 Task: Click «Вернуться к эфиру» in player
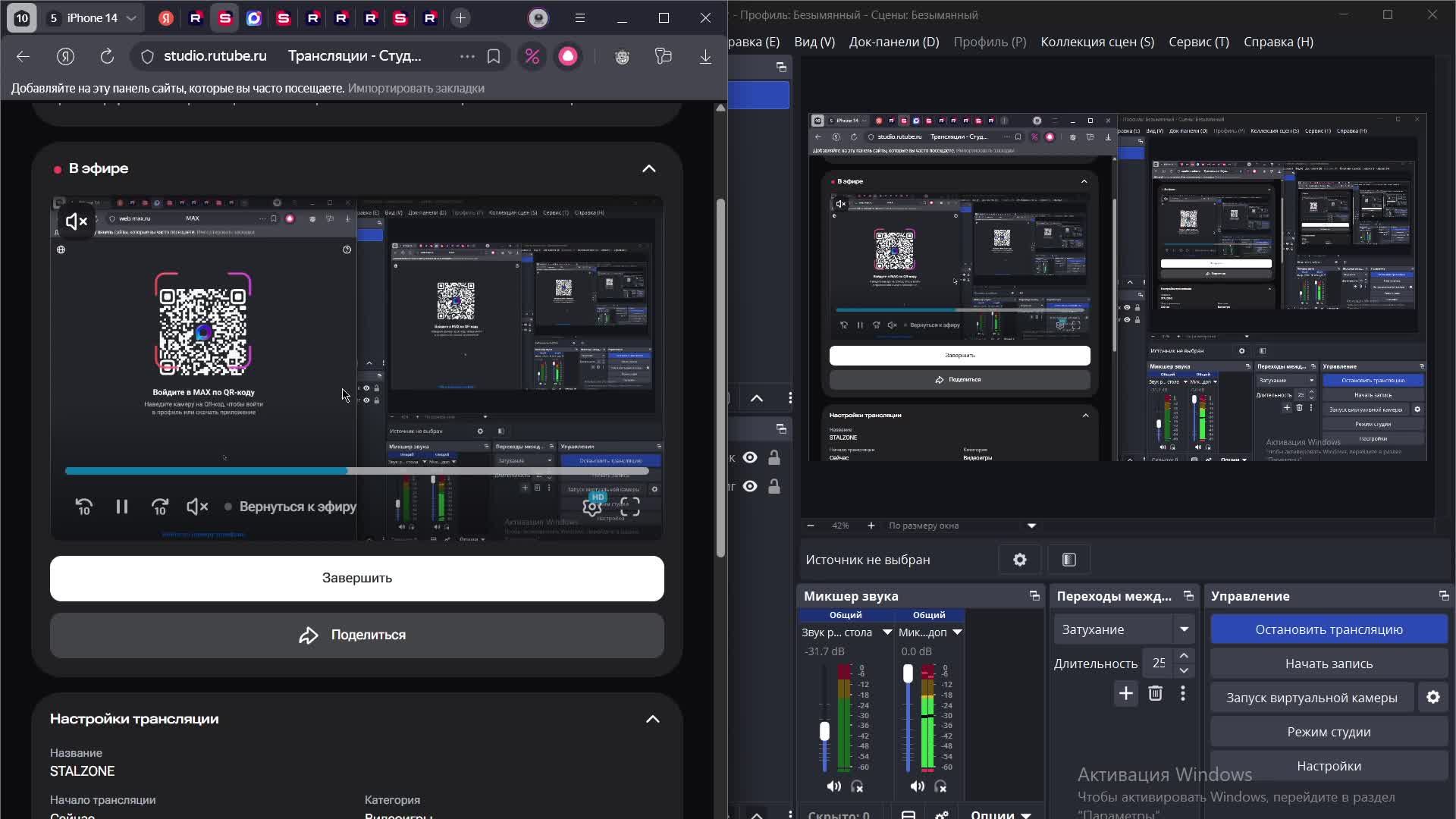click(x=290, y=507)
